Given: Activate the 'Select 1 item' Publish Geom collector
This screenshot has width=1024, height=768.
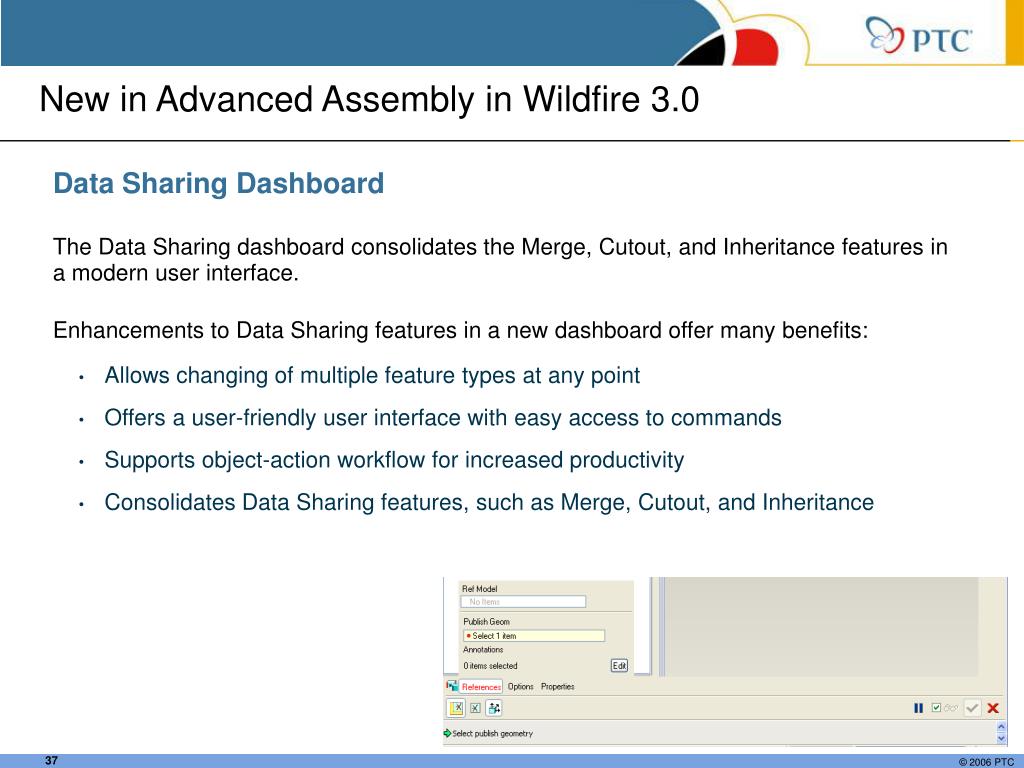Looking at the screenshot, I should (x=534, y=635).
